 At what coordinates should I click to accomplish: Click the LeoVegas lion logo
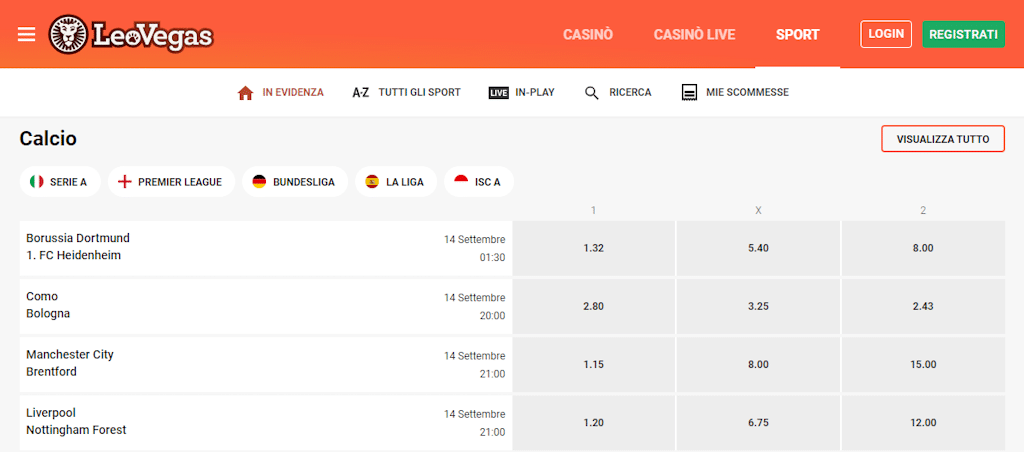point(68,35)
